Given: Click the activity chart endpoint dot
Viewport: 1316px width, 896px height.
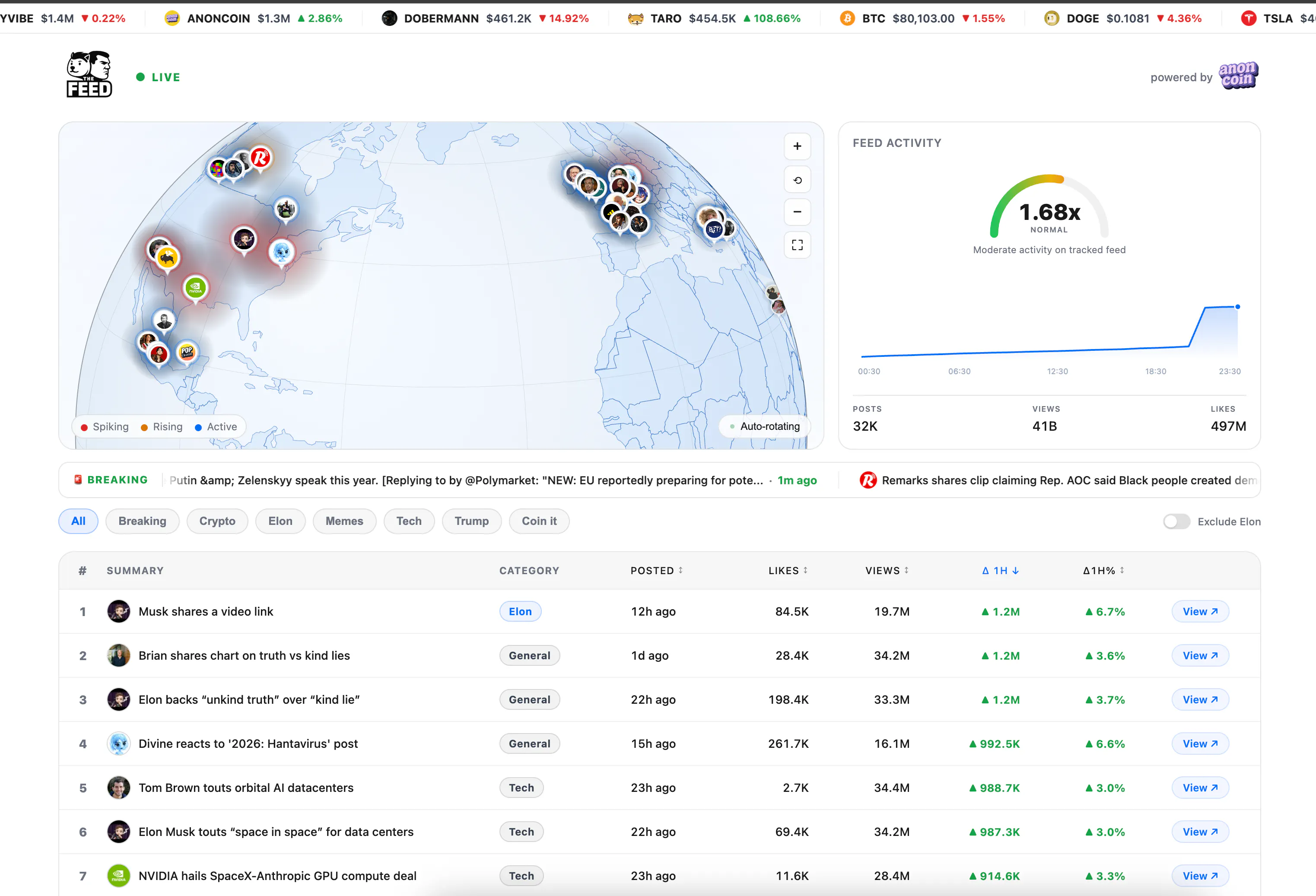Looking at the screenshot, I should click(x=1237, y=306).
